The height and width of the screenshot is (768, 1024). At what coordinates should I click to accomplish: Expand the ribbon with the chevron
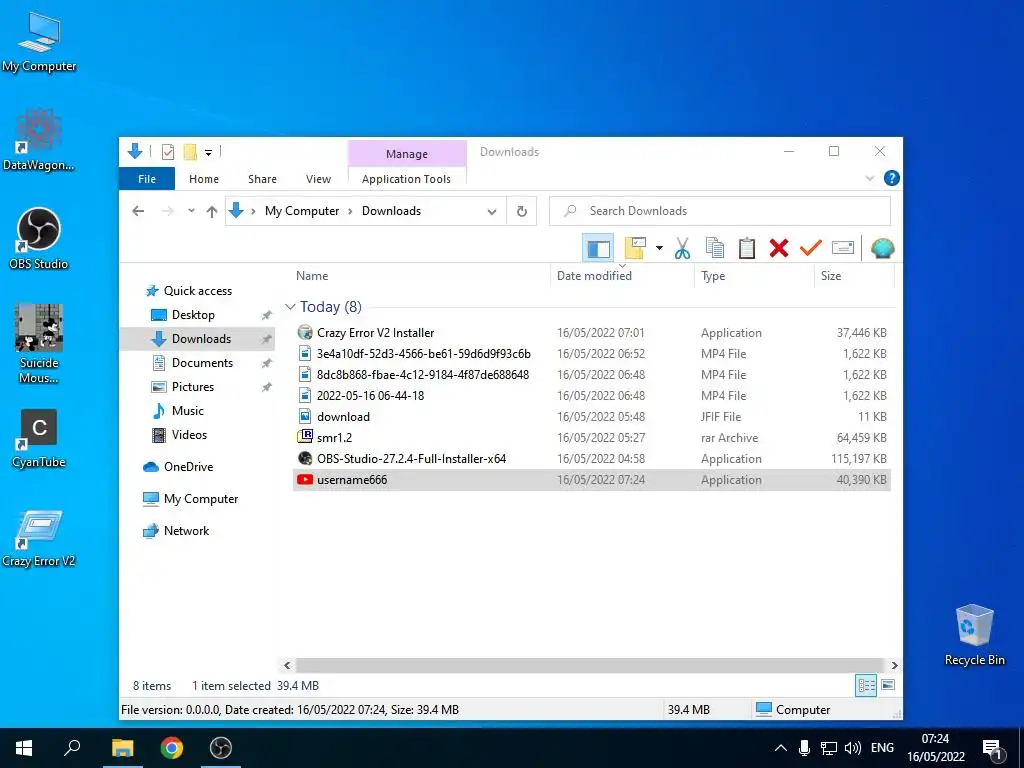[869, 178]
